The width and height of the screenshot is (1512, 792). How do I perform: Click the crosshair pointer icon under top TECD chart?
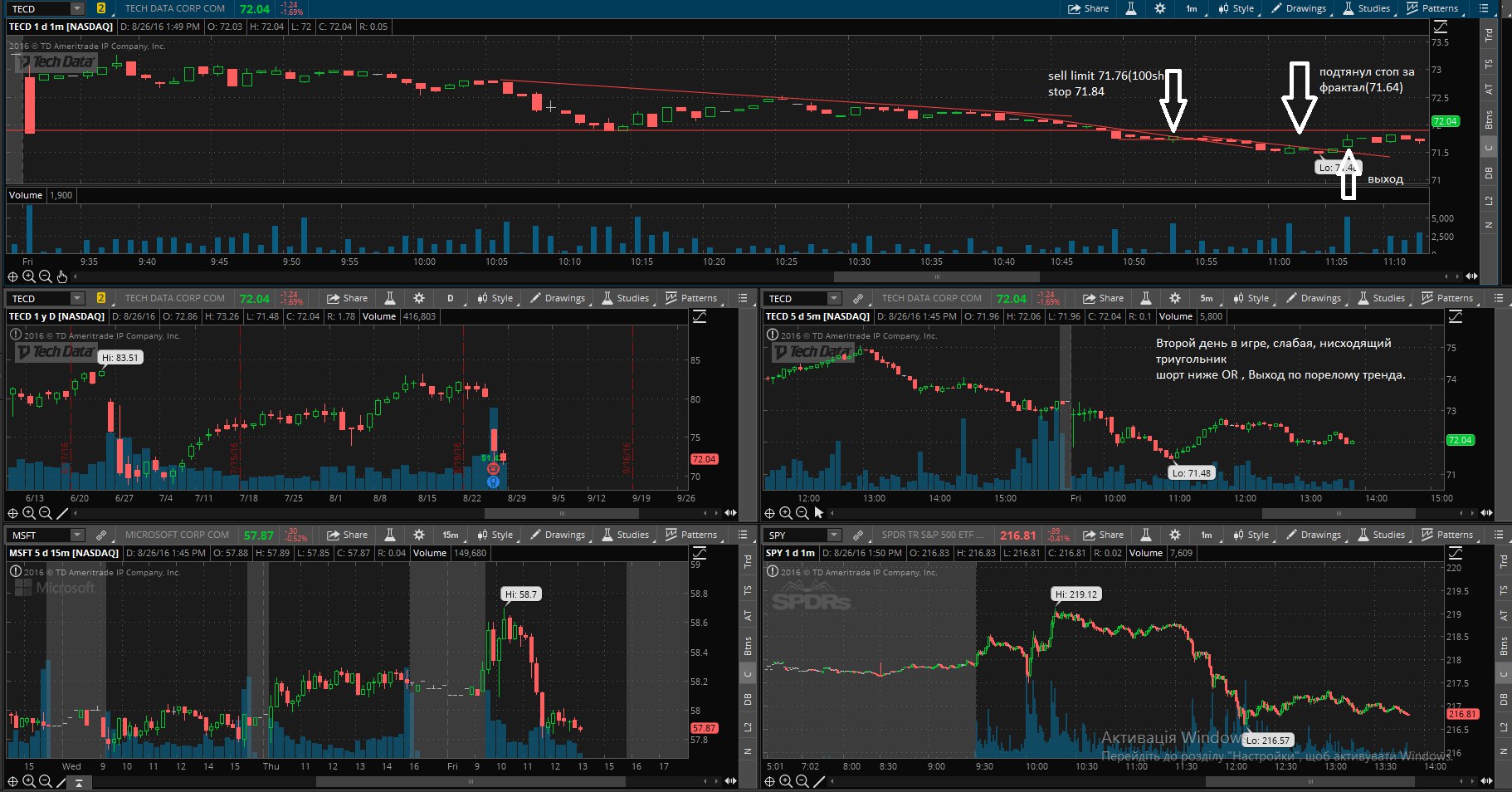point(12,277)
